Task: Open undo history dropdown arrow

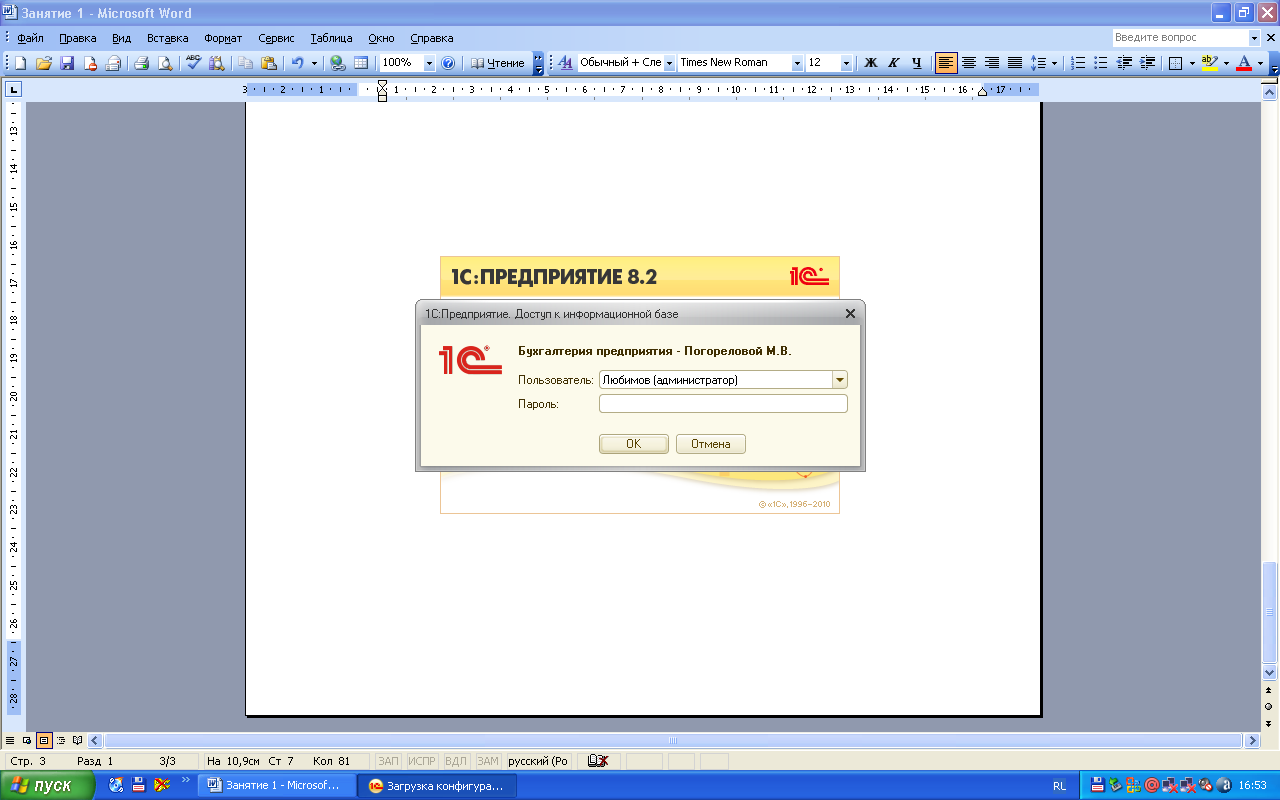Action: [313, 63]
